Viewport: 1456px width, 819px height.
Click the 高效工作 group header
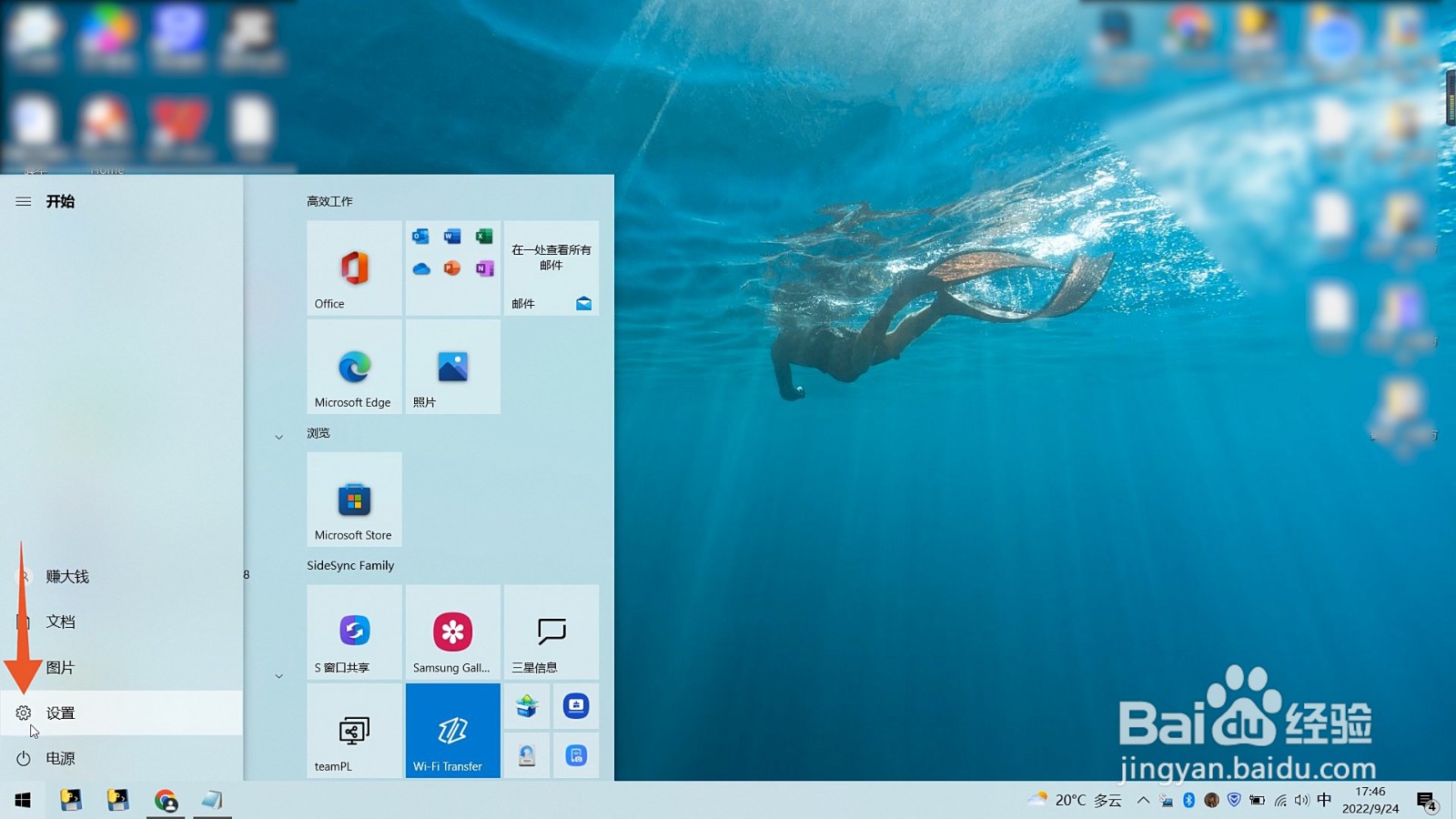329,201
